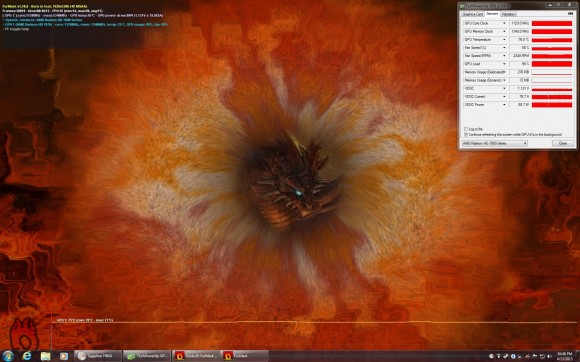Open Windows Media Player taskbar icon
580x362 pixels.
[x=64, y=356]
